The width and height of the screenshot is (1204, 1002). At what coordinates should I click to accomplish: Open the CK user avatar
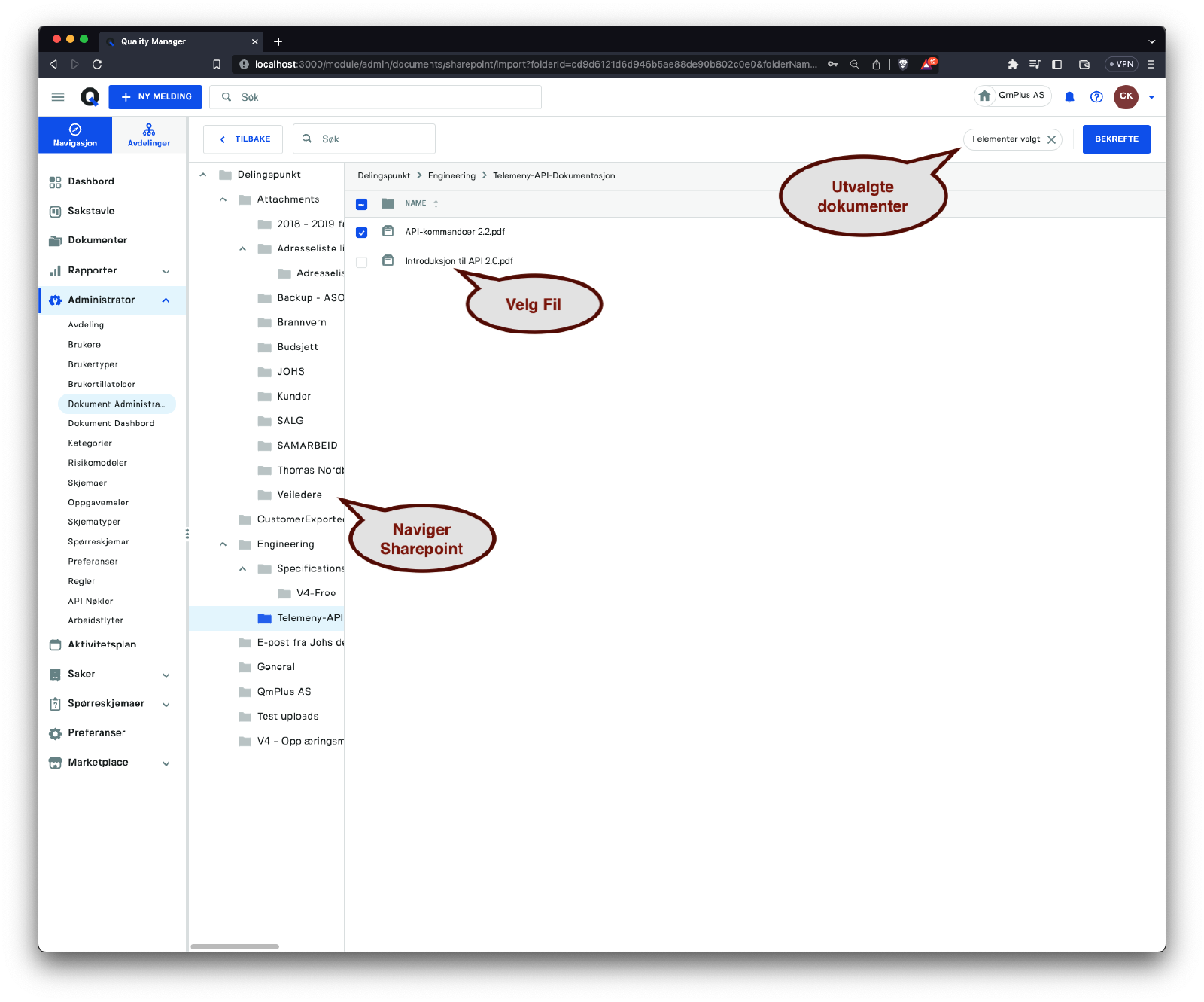click(x=1126, y=96)
